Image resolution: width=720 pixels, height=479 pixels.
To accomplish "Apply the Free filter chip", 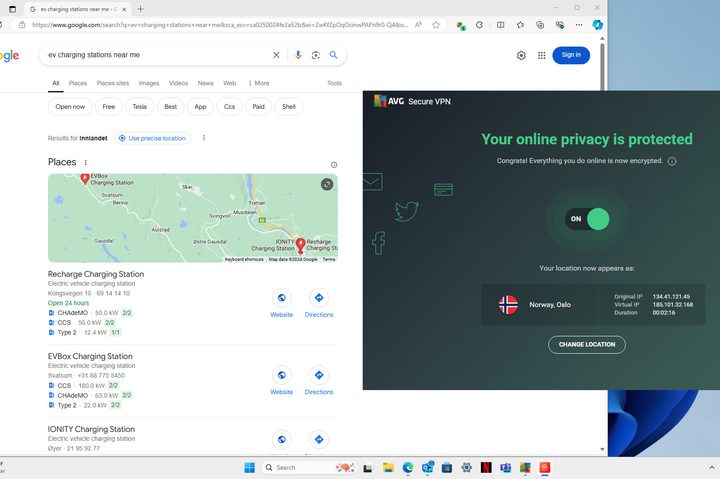I will (x=109, y=107).
